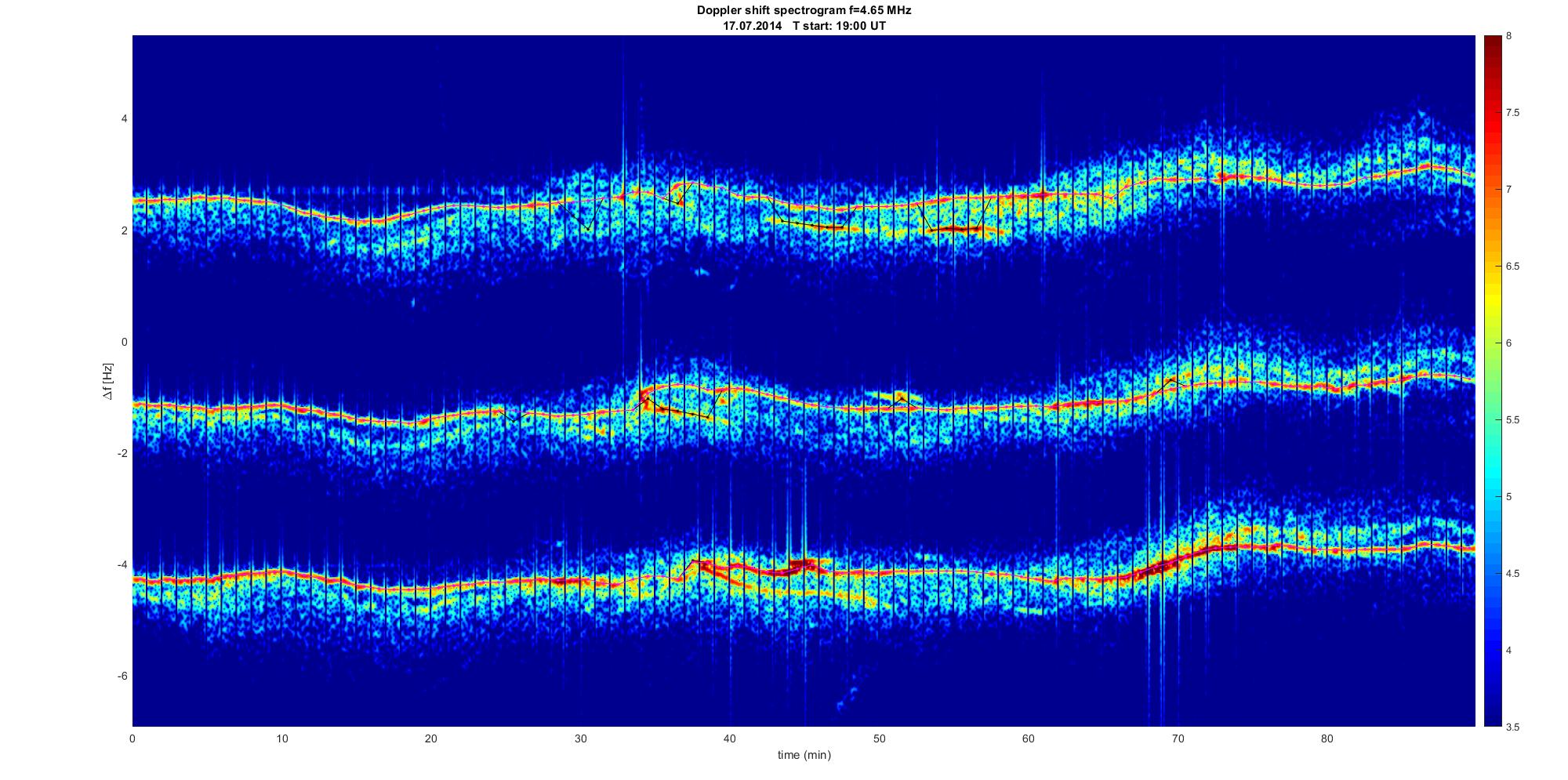Click the colorbar tick label '5'
This screenshot has height=780, width=1568.
(1509, 497)
